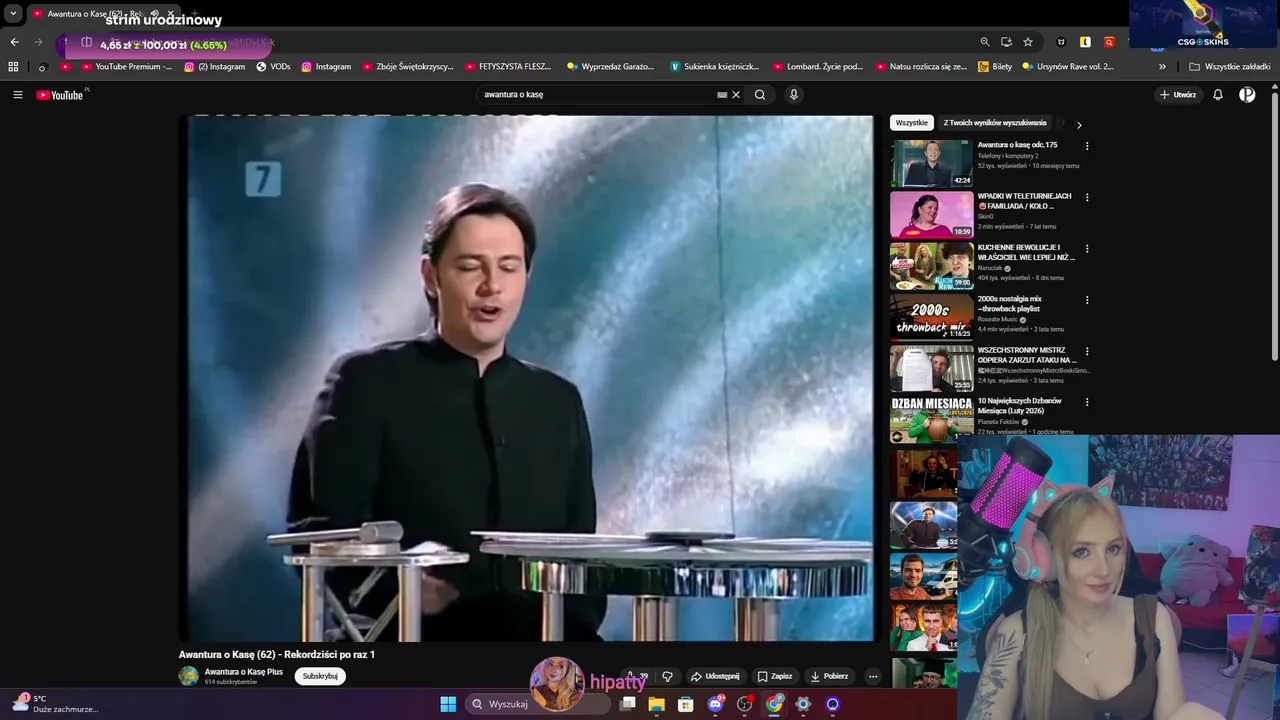Image resolution: width=1280 pixels, height=720 pixels.
Task: Open 'KUCHENNE REWOLUCJE' video title link
Action: coord(1025,252)
